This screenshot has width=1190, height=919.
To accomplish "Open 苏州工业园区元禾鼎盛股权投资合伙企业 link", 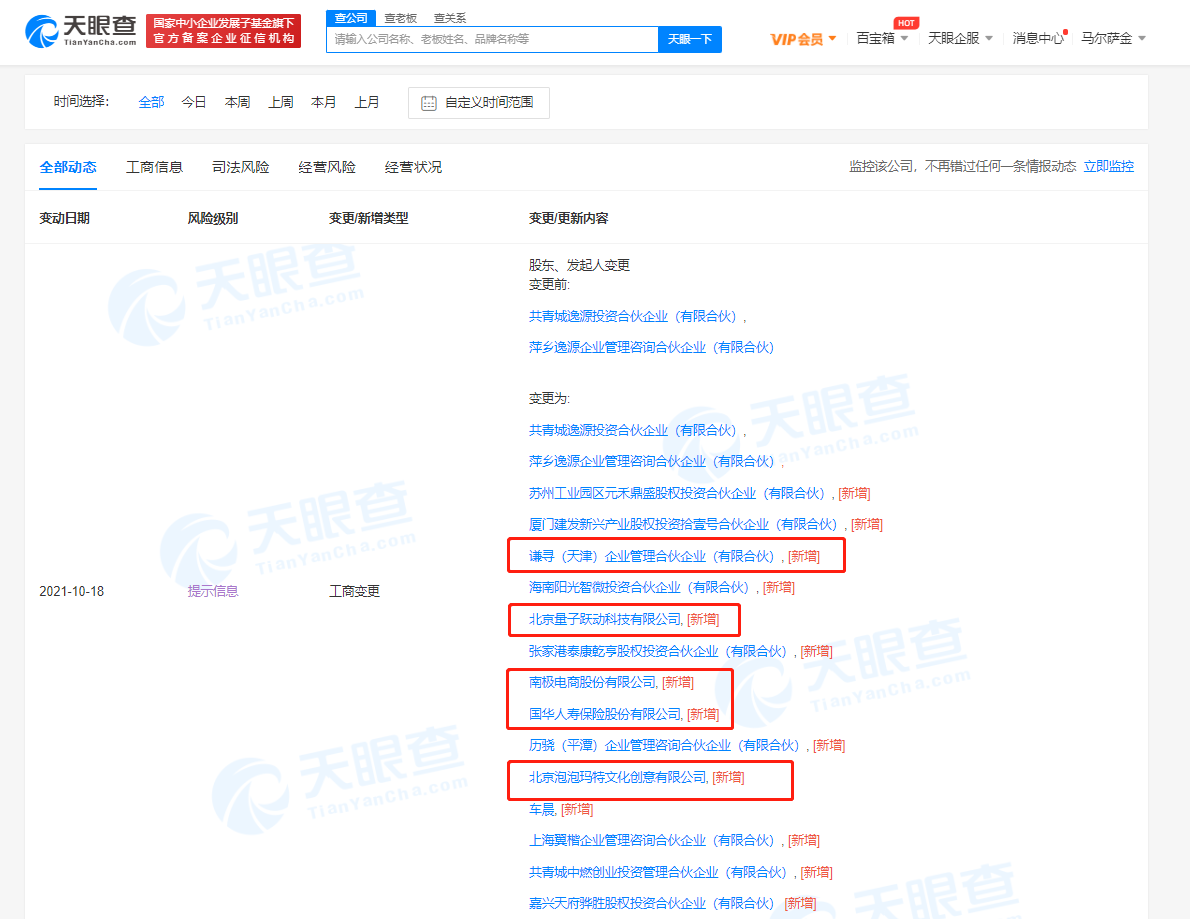I will [x=677, y=493].
